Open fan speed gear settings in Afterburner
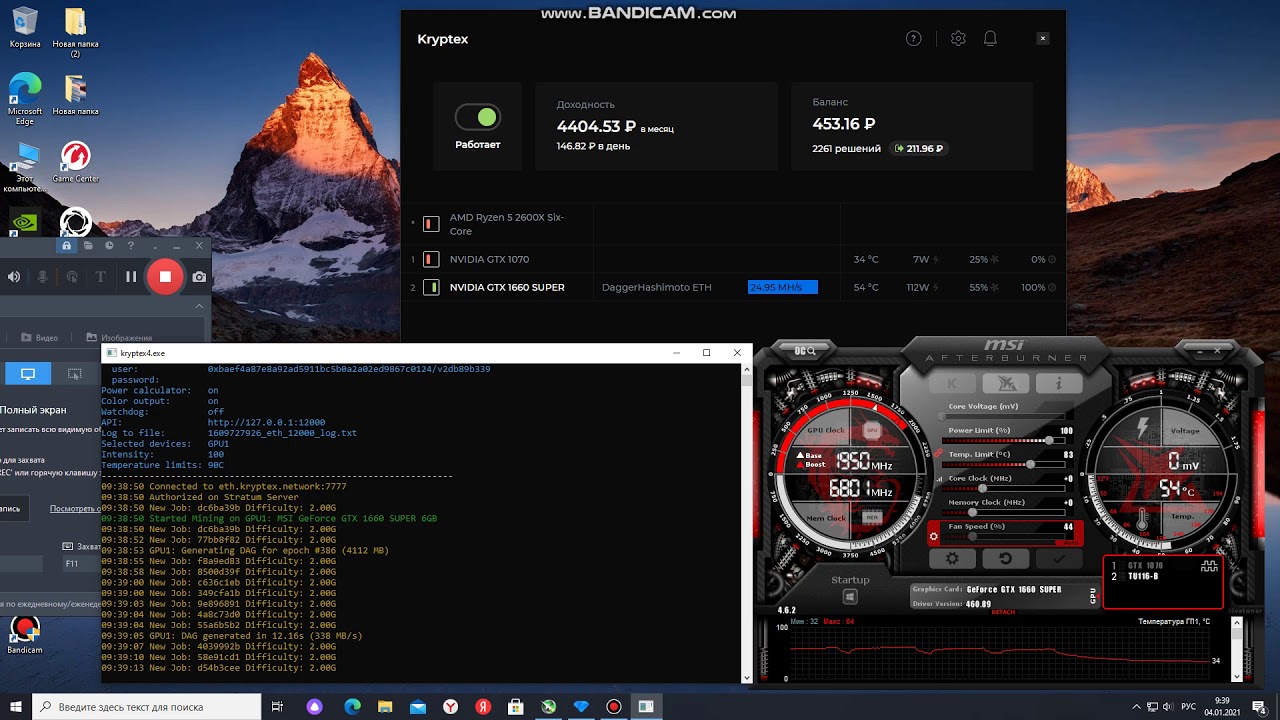 [934, 536]
